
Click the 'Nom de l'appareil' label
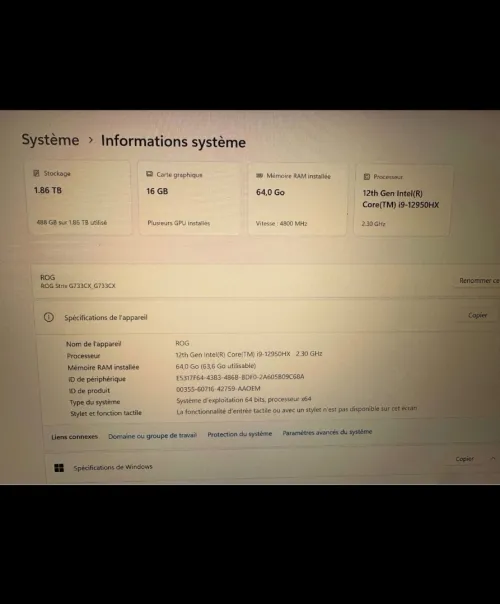[x=94, y=344]
